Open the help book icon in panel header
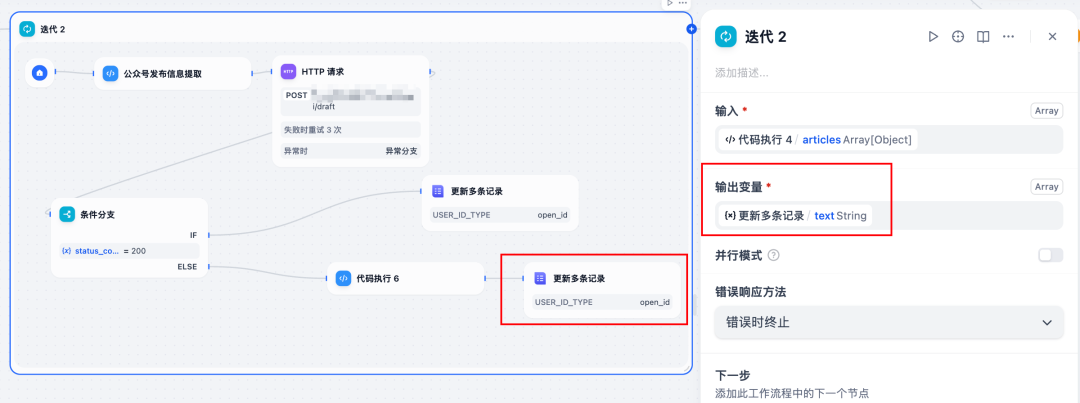 click(983, 37)
